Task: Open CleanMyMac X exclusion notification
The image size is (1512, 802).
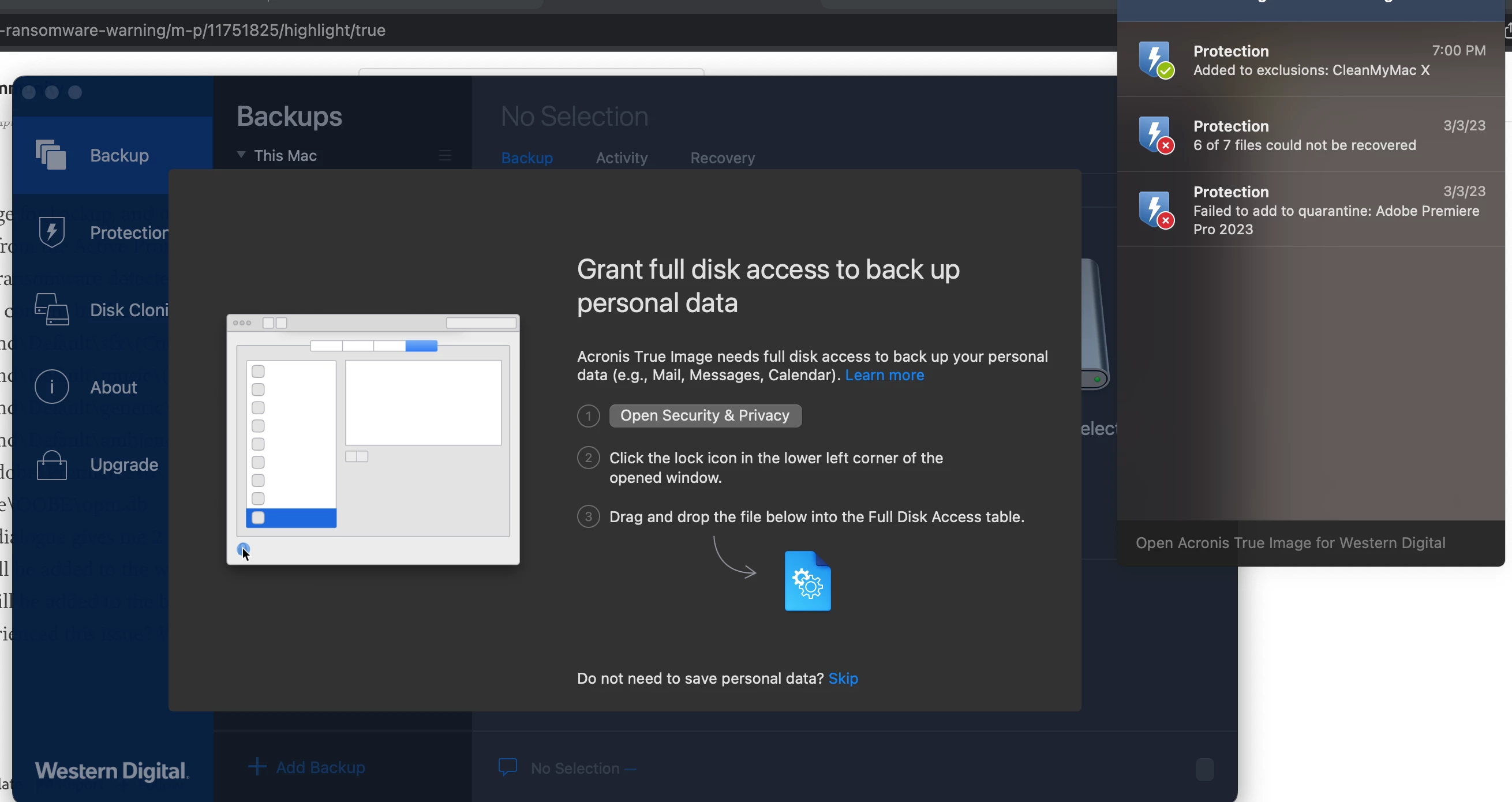Action: [x=1310, y=61]
